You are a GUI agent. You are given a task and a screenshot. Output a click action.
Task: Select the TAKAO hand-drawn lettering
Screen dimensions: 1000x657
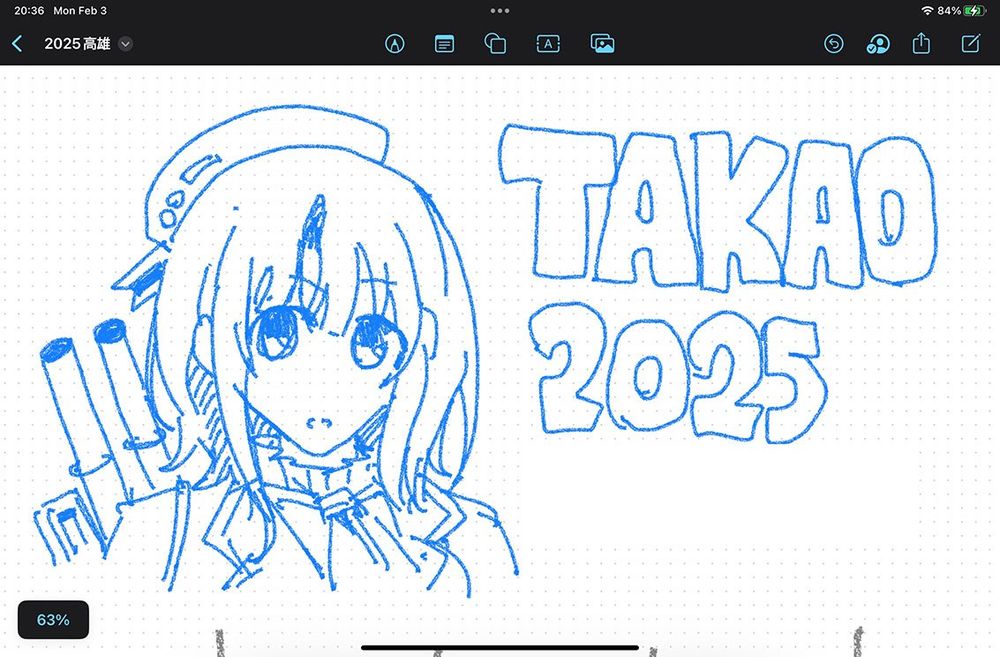tap(719, 207)
